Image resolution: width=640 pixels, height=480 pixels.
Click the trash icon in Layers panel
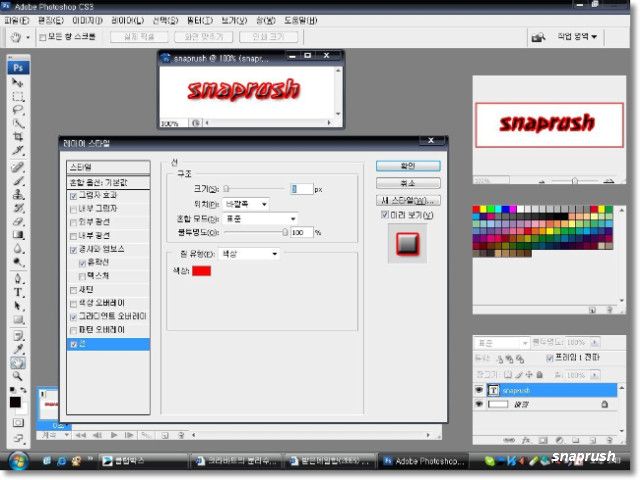click(609, 440)
